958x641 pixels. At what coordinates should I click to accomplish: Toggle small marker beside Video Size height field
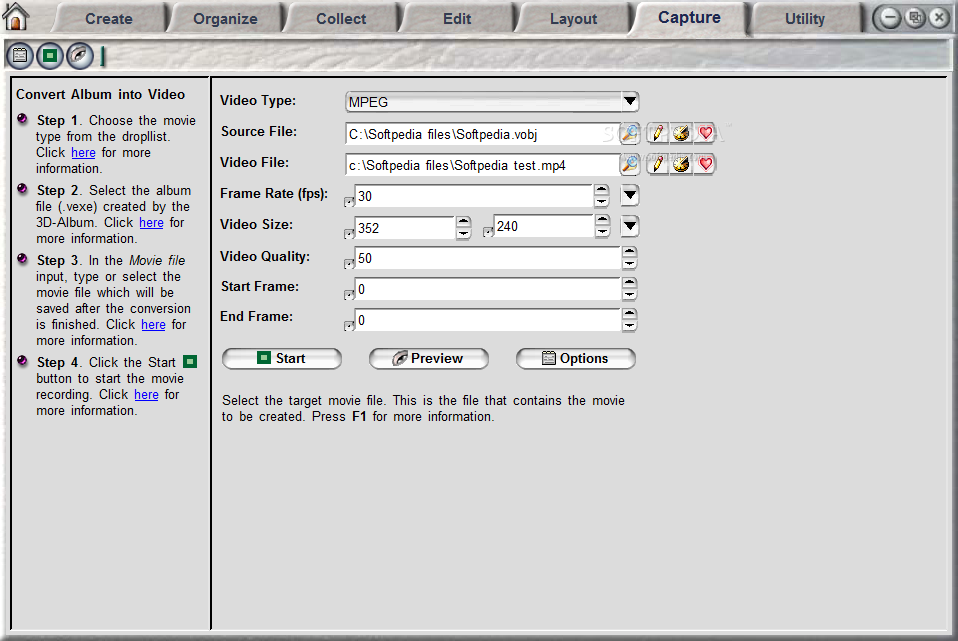point(488,232)
